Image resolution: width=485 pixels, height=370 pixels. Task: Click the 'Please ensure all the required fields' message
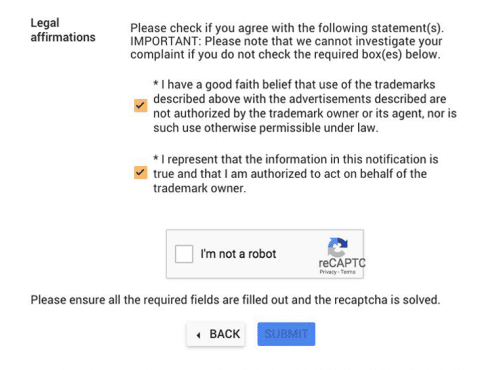pyautogui.click(x=235, y=300)
